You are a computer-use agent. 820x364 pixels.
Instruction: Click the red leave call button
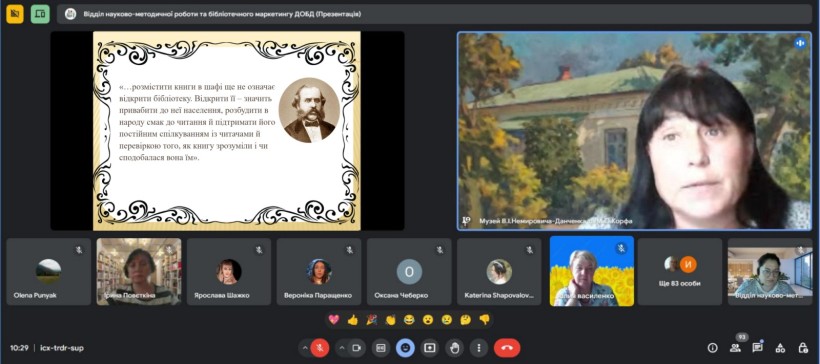pos(507,348)
